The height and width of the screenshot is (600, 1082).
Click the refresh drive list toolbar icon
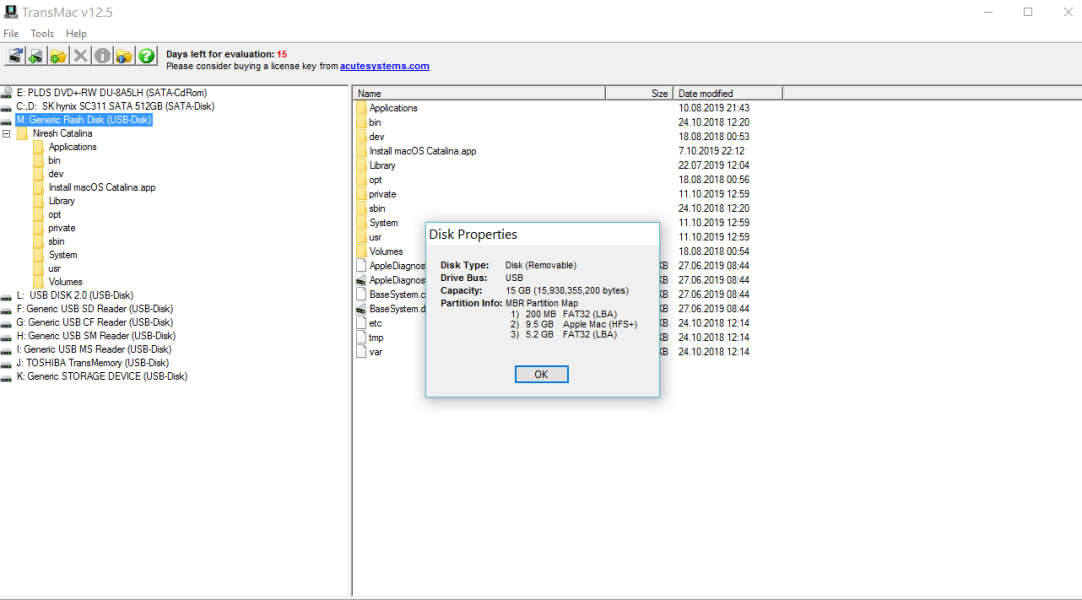15,56
